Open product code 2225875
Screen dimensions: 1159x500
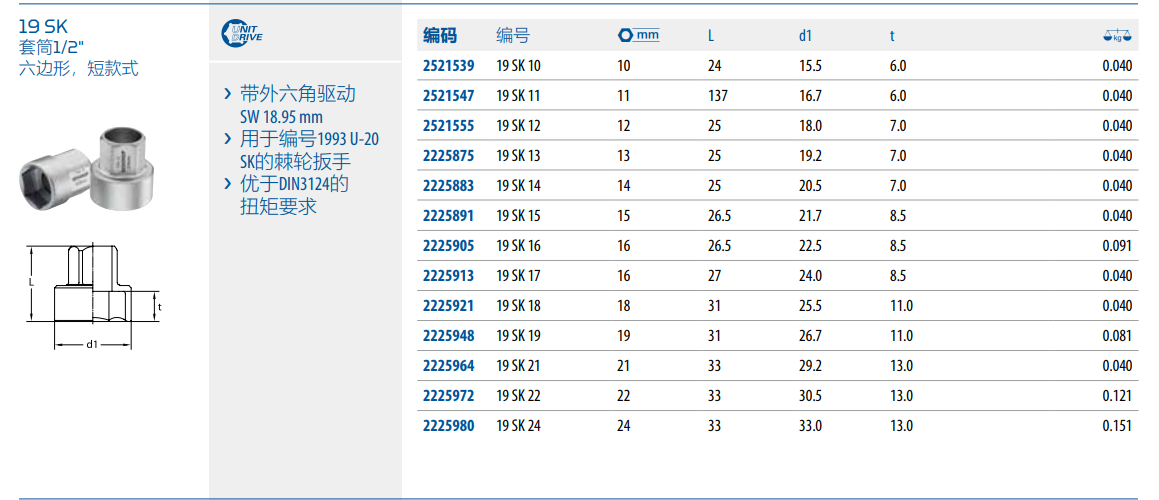click(449, 156)
